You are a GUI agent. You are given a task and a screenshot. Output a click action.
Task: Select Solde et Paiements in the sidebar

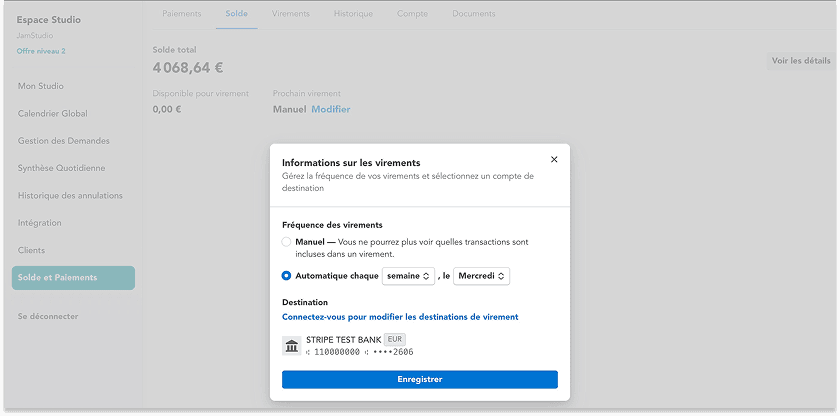73,278
